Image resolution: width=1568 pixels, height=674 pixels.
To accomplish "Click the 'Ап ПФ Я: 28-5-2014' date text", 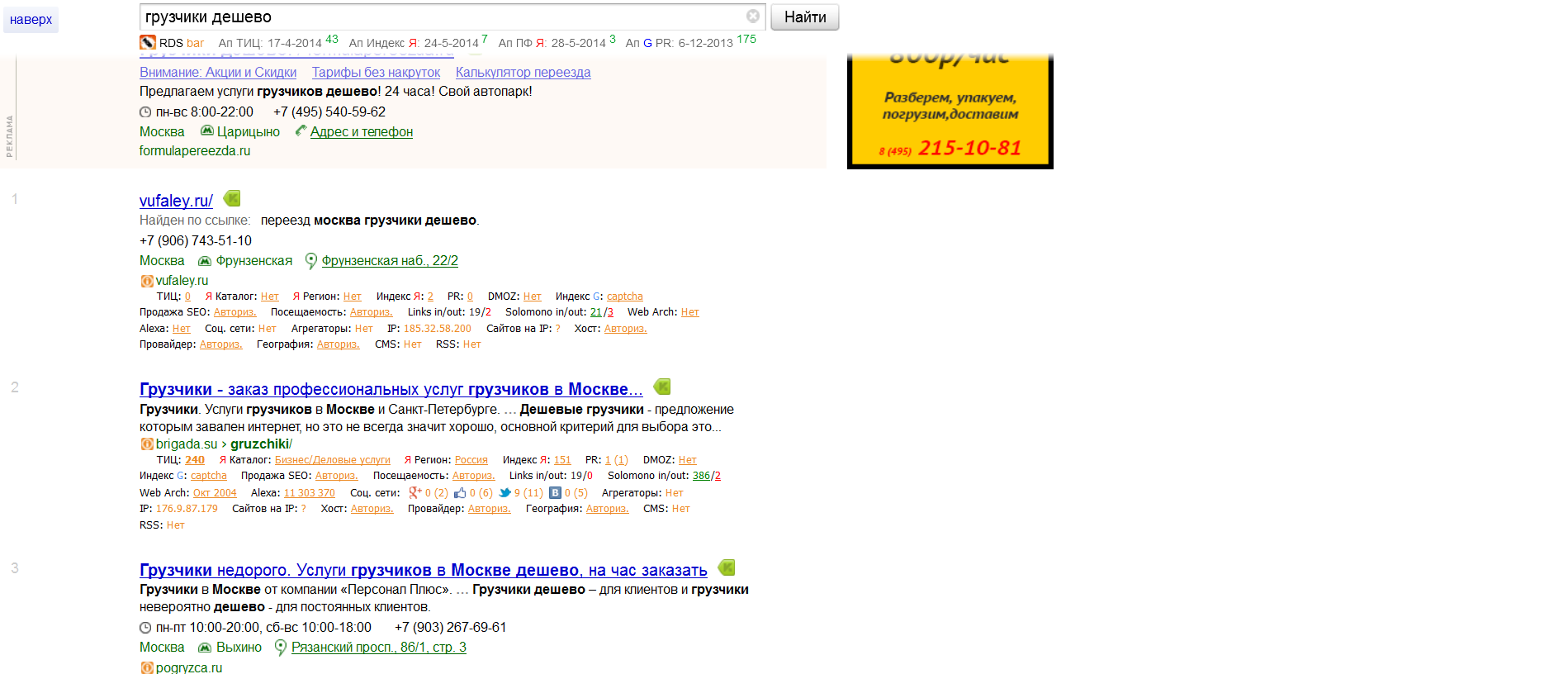I will (x=552, y=43).
